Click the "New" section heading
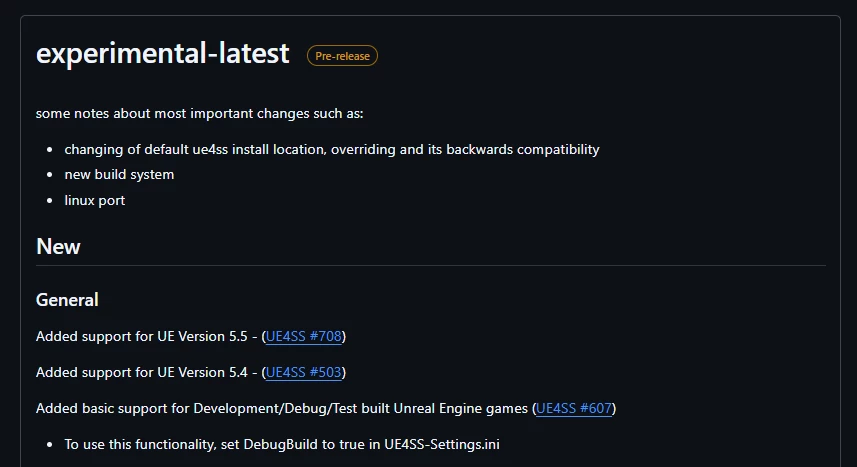Viewport: 857px width, 467px height. [x=58, y=247]
